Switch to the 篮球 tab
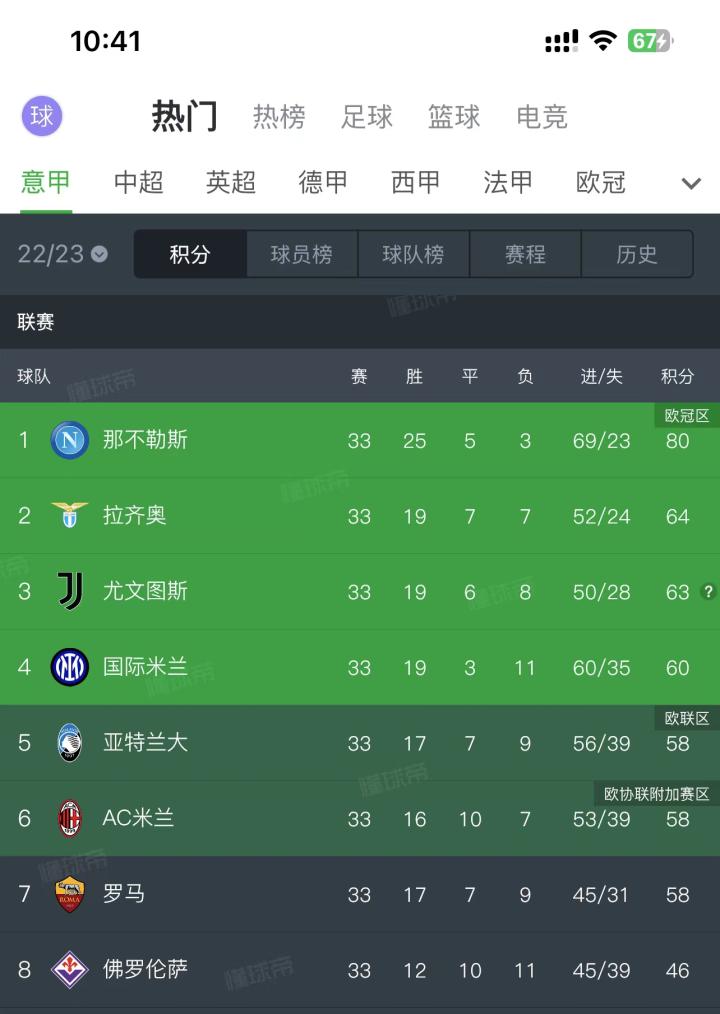 pyautogui.click(x=454, y=117)
